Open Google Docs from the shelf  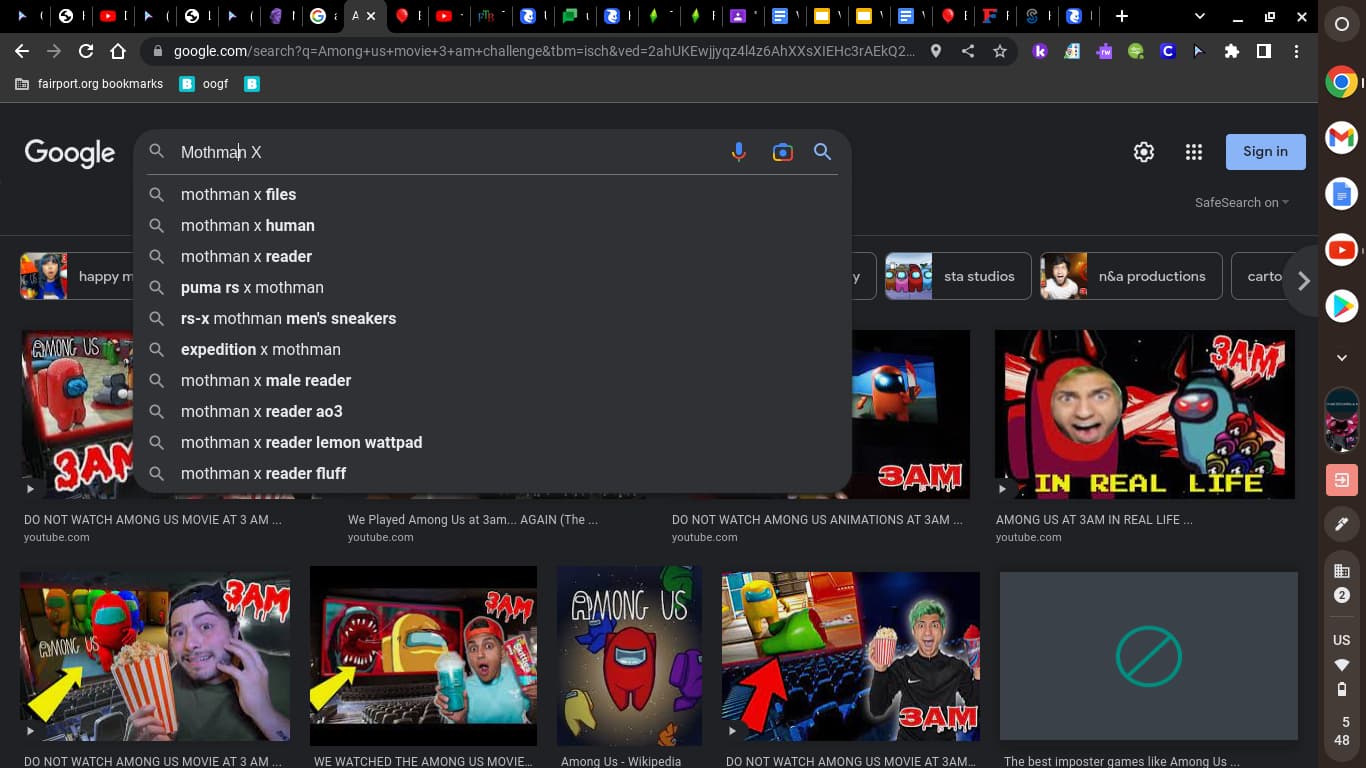[x=1342, y=194]
